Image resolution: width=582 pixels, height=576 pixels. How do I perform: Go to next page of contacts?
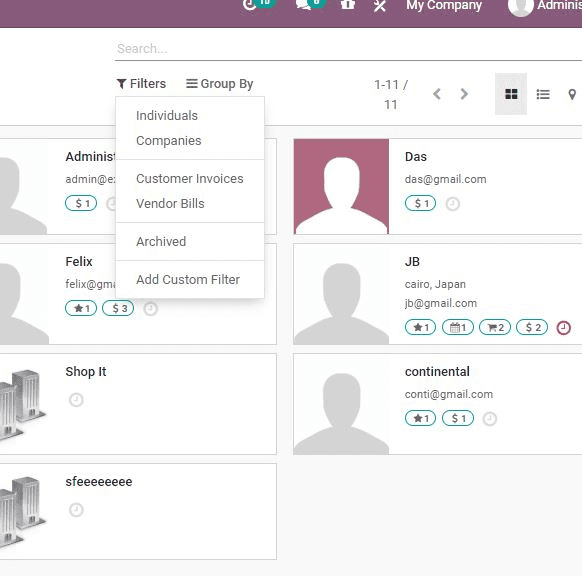tap(464, 94)
